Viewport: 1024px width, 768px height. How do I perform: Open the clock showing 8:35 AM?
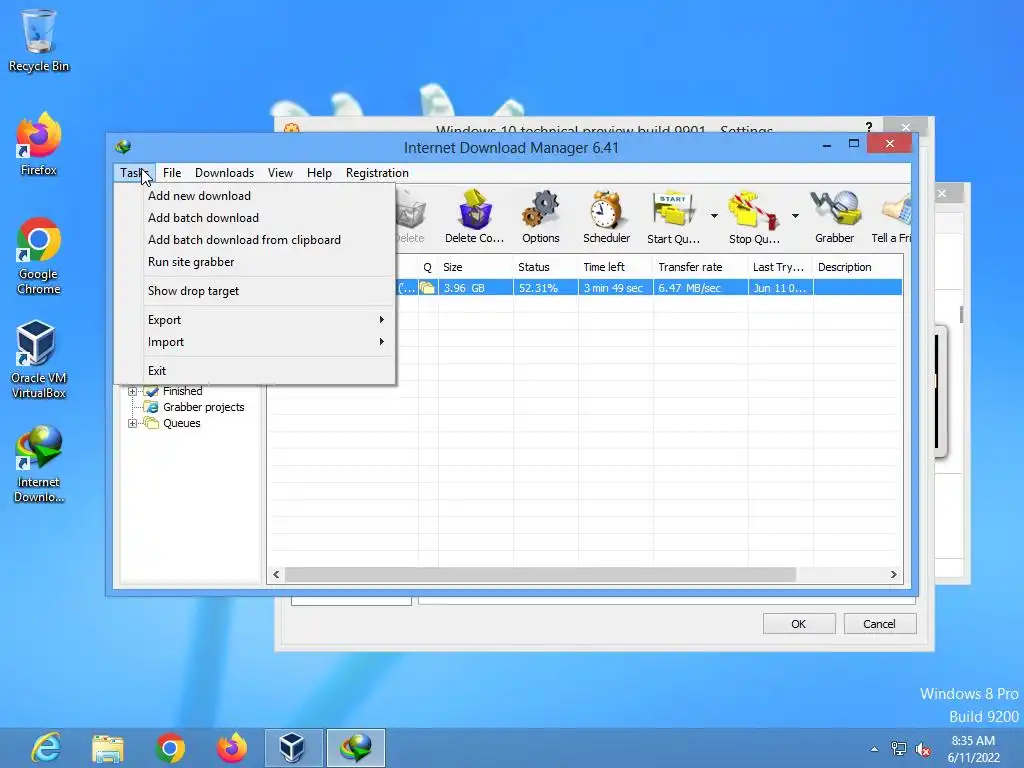point(973,749)
